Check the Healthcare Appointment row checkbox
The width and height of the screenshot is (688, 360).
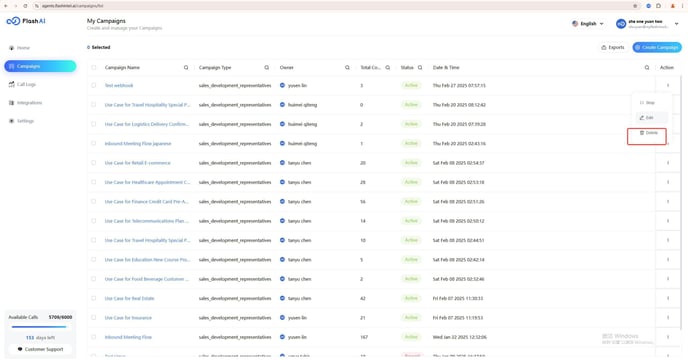93,182
